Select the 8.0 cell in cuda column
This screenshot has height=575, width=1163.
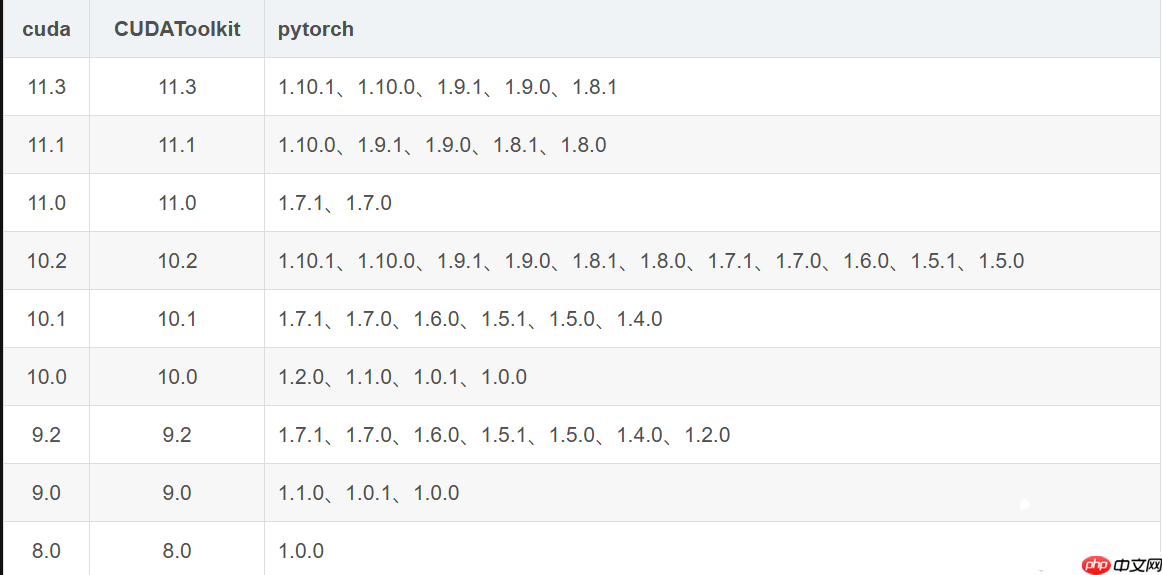(46, 551)
